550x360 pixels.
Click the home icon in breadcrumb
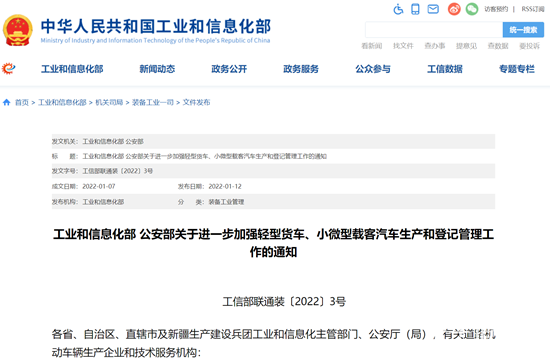click(6, 102)
